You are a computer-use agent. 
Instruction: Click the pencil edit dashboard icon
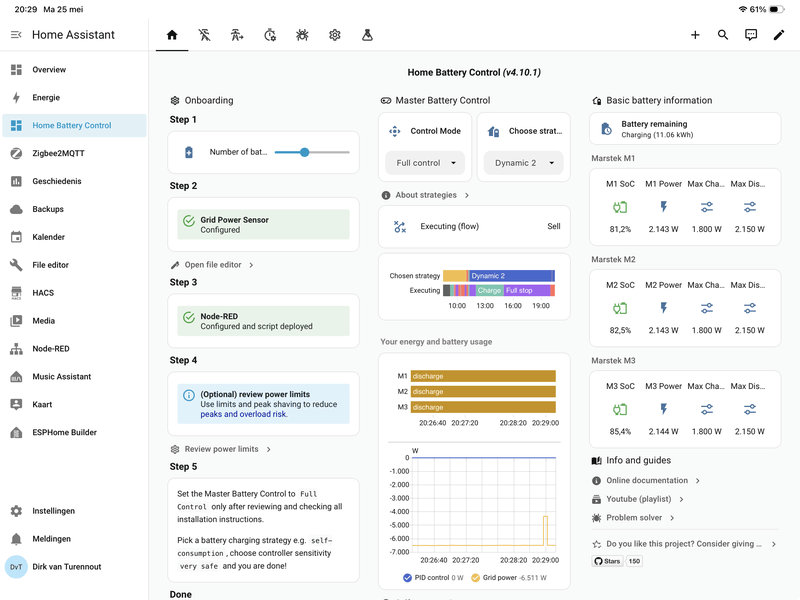click(x=779, y=35)
